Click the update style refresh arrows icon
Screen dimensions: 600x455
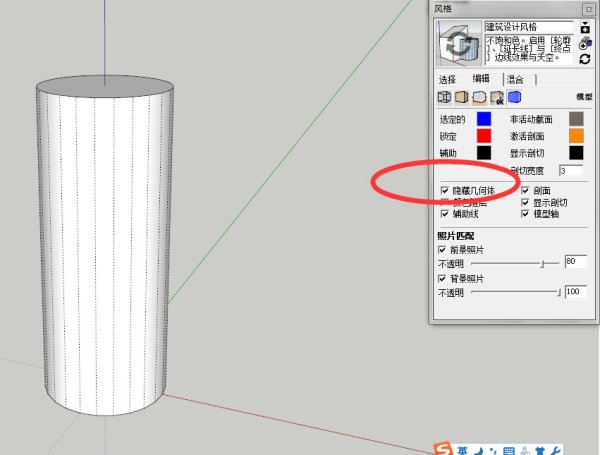click(584, 59)
